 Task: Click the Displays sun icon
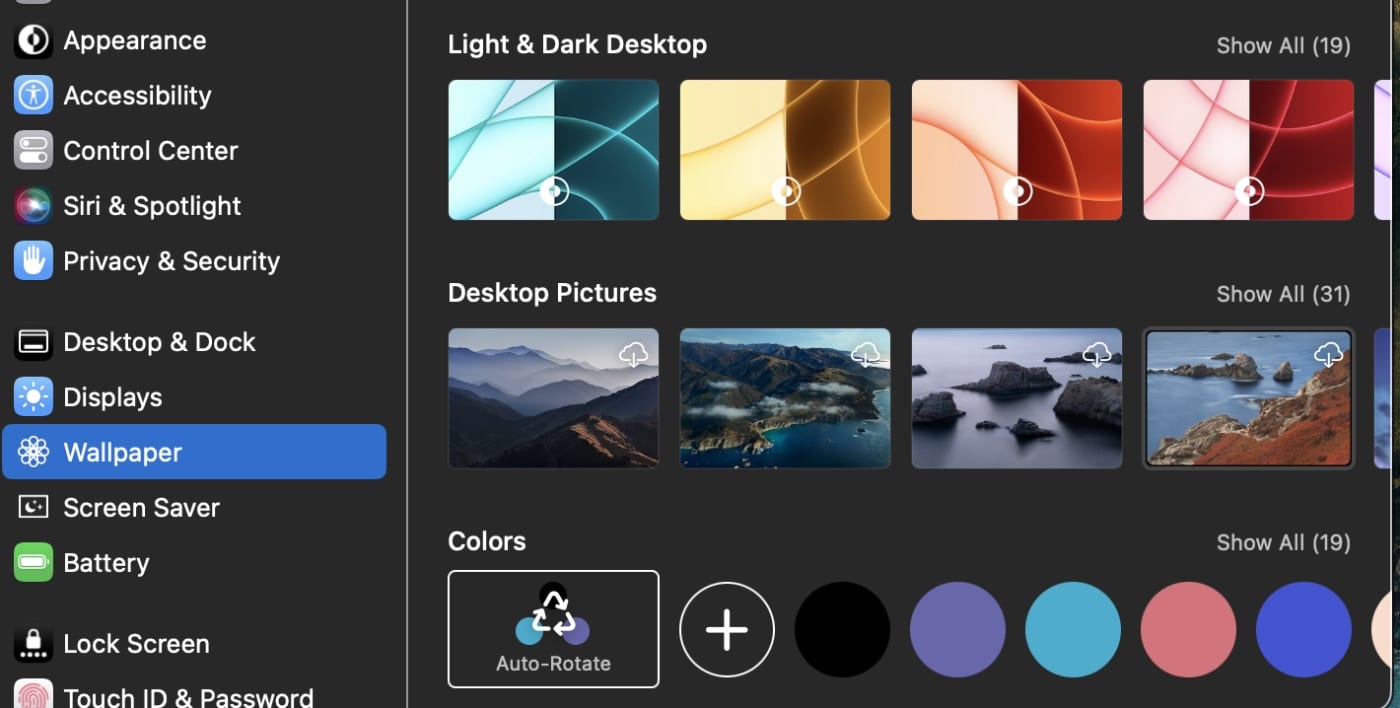[x=33, y=397]
